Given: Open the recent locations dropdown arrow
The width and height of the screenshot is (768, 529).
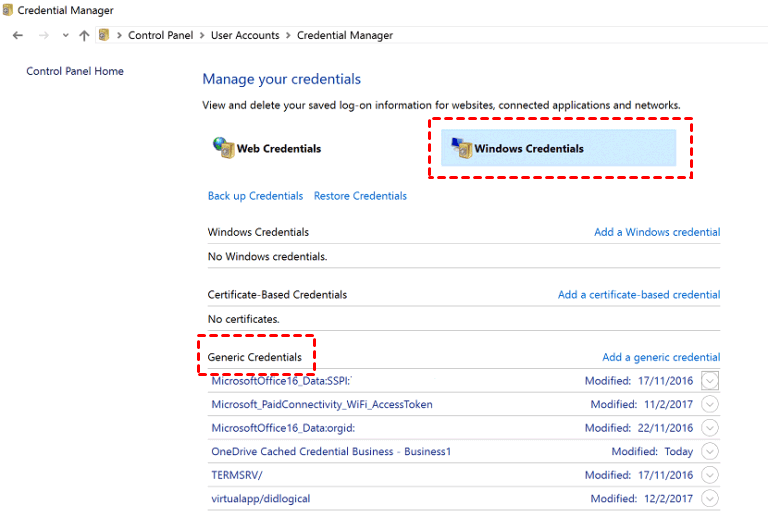Looking at the screenshot, I should [65, 35].
